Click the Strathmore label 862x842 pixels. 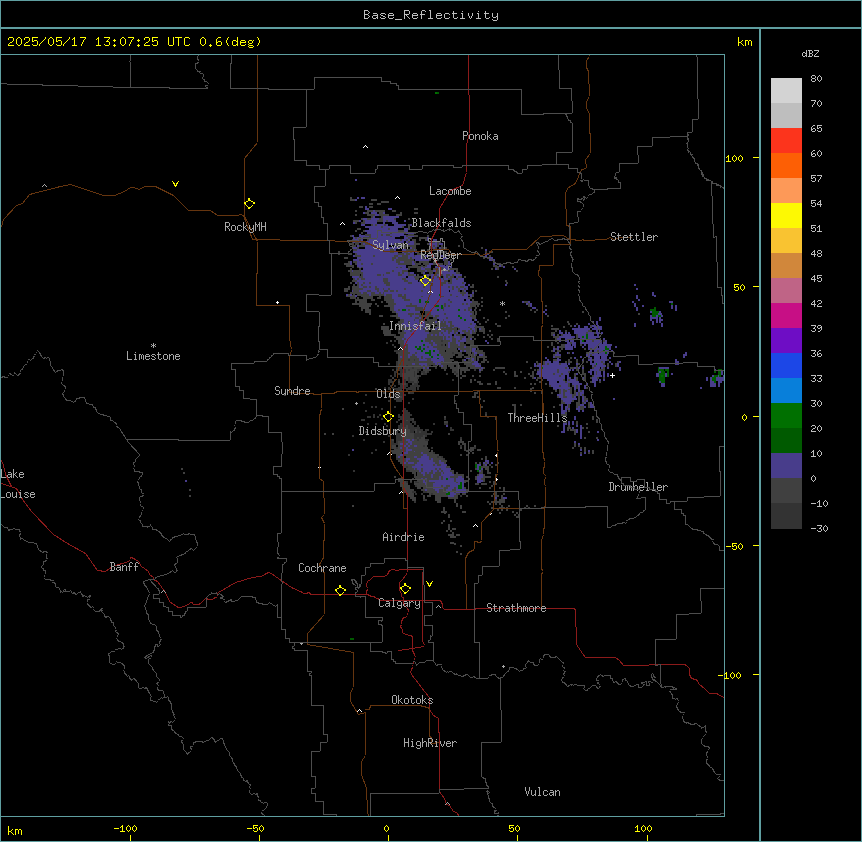(516, 608)
